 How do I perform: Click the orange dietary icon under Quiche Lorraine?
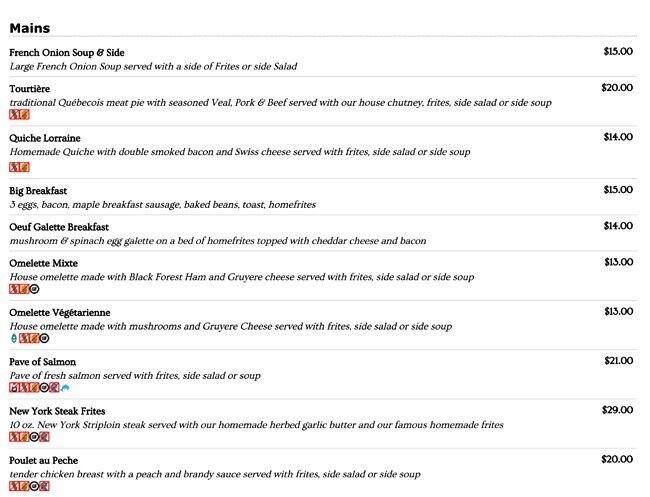tap(24, 166)
